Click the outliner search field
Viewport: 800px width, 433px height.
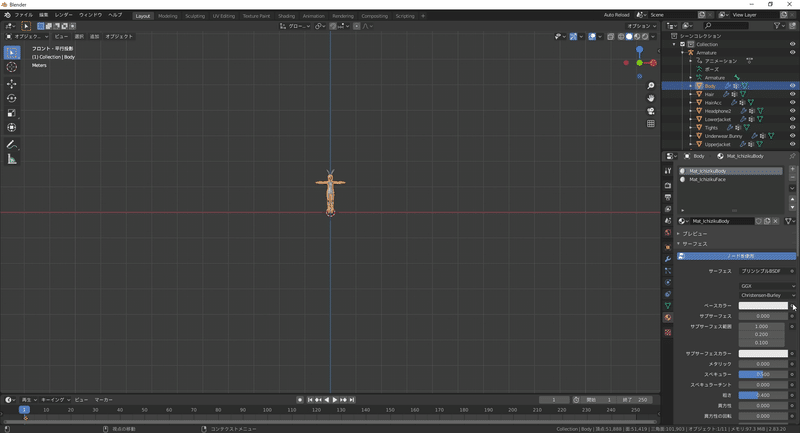click(x=726, y=26)
